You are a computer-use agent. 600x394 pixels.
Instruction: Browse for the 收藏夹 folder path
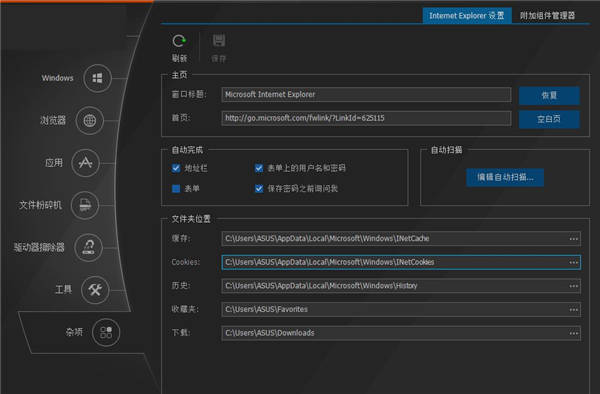(x=573, y=309)
